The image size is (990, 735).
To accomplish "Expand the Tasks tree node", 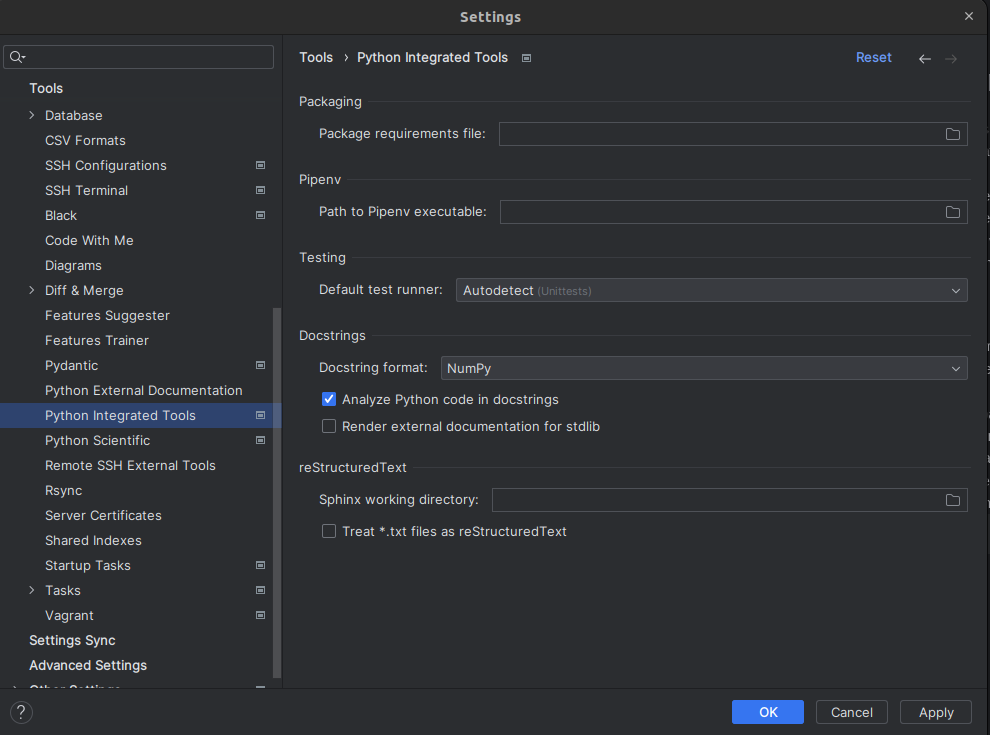I will (x=32, y=590).
